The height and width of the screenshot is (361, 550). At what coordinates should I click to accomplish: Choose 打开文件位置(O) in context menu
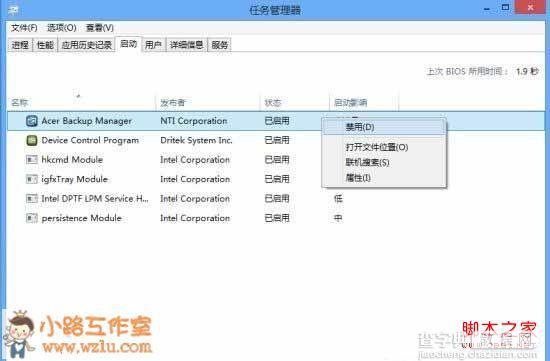tap(384, 147)
